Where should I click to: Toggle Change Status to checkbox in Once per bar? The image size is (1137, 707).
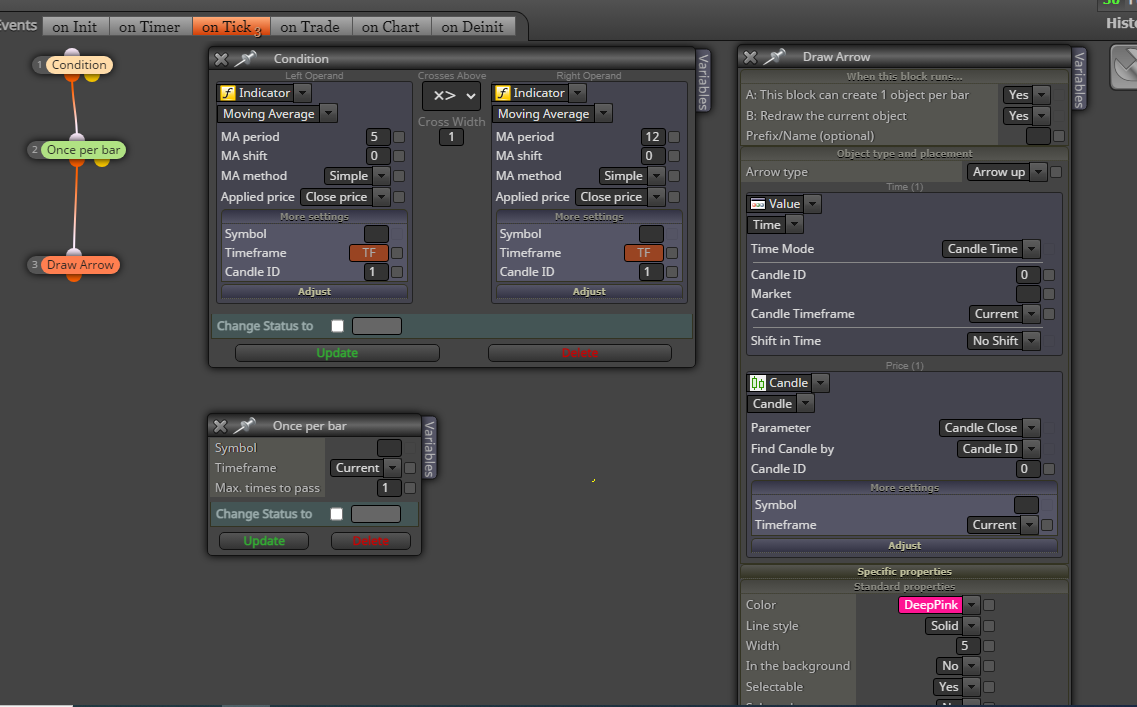(x=336, y=514)
